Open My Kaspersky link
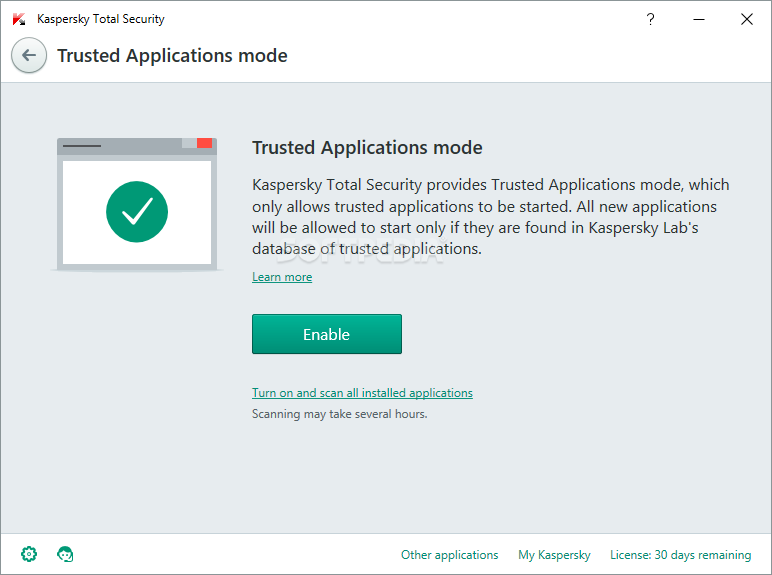 pyautogui.click(x=554, y=555)
